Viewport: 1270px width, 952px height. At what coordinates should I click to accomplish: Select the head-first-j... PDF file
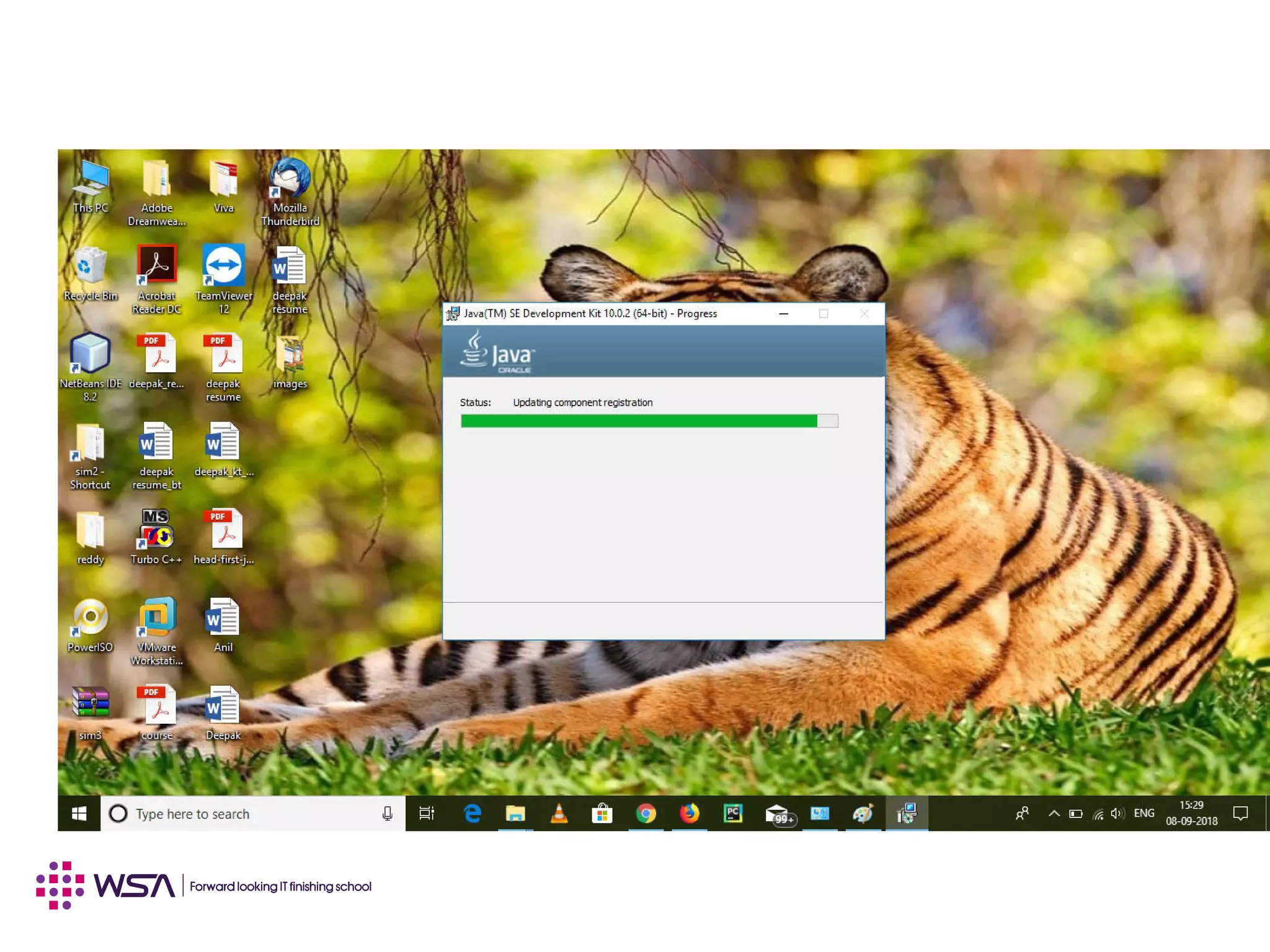223,537
